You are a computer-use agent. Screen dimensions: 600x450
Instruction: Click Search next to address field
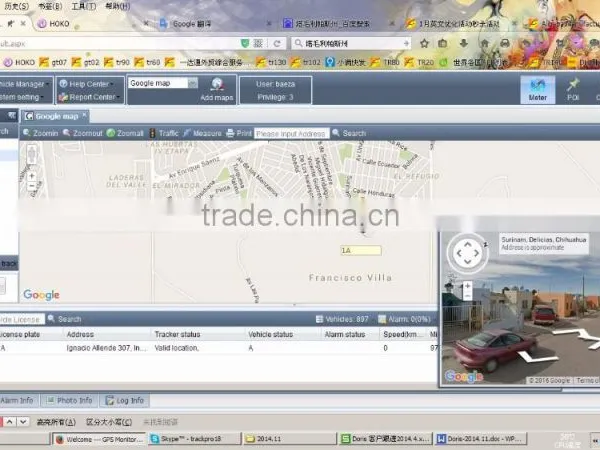pos(349,133)
